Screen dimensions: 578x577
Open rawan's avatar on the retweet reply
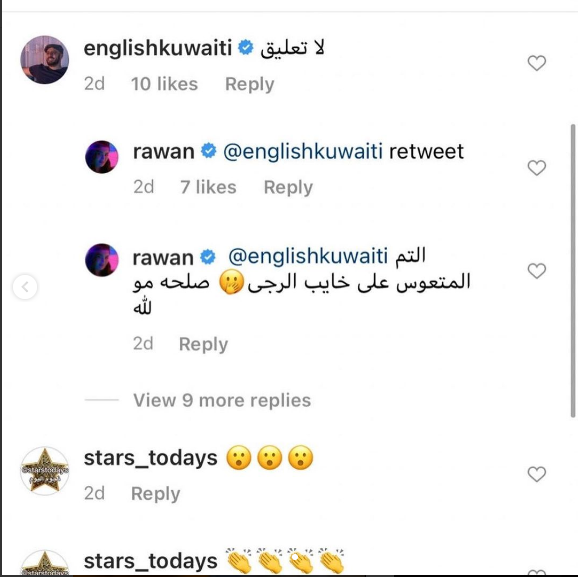[x=102, y=157]
